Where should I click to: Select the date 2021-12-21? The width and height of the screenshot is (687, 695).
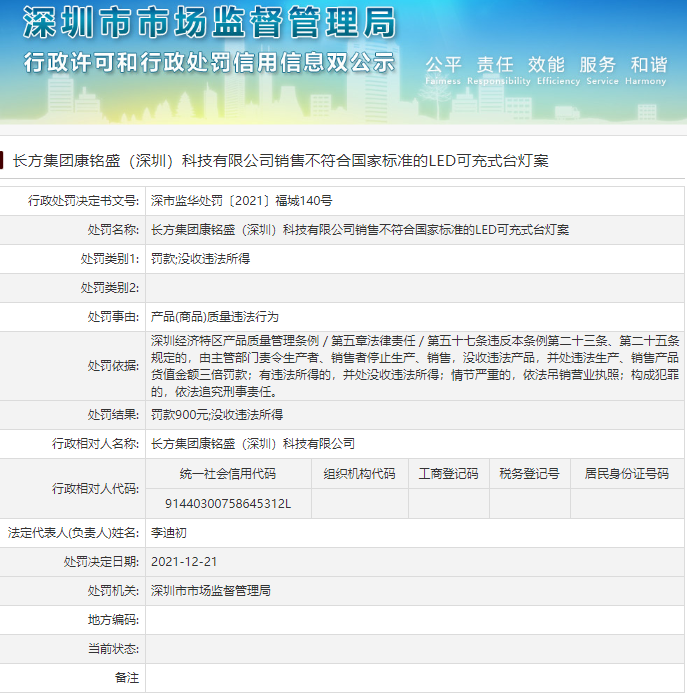pos(184,562)
